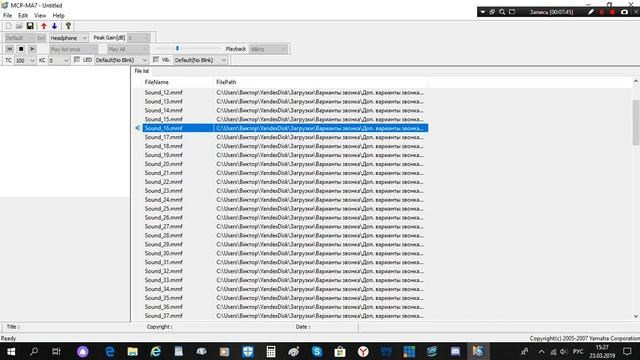Click the disabled Set button
Screen dimensions: 640x360
(x=41, y=38)
